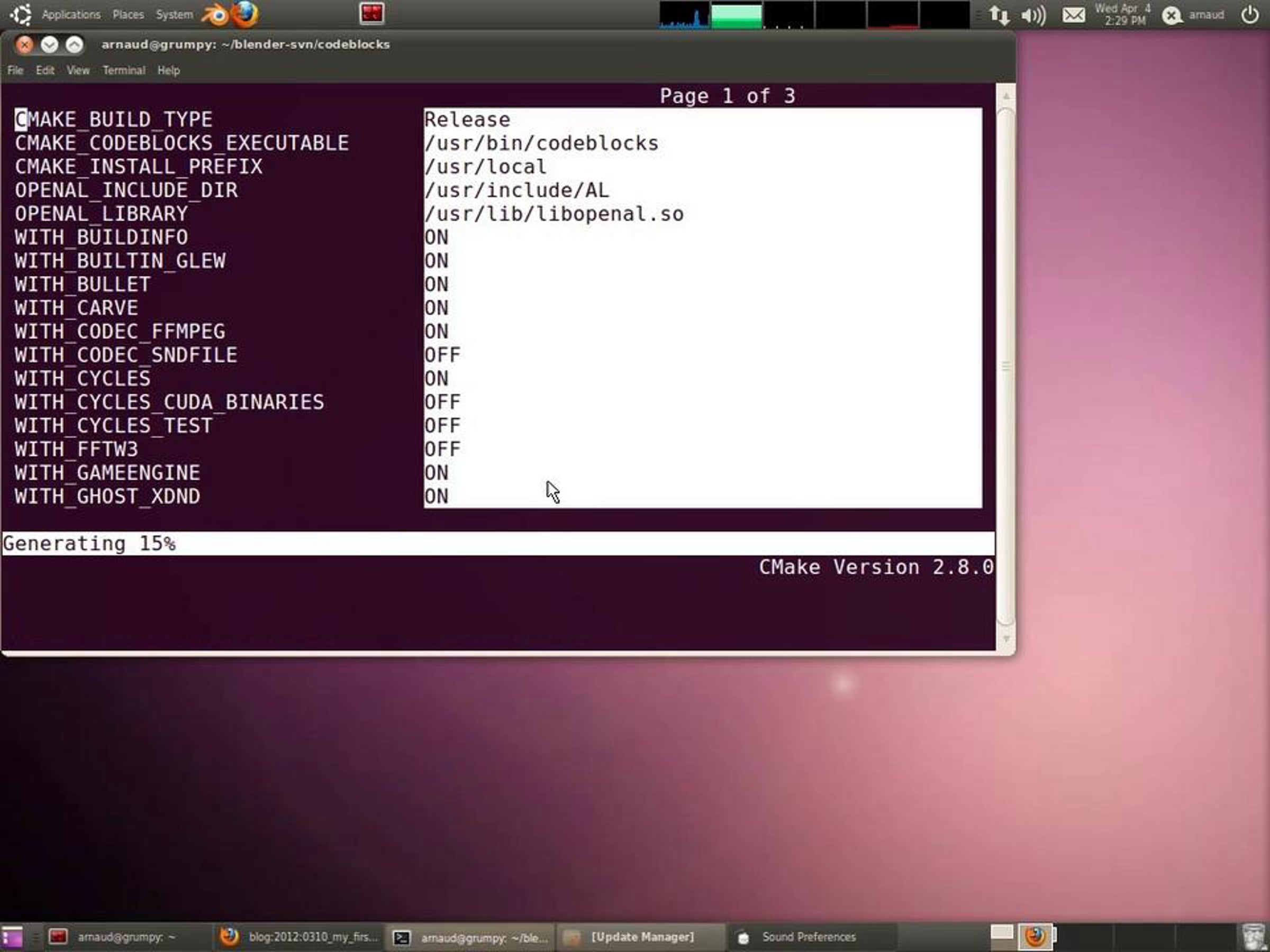Open Firefox from the top panel launcher
Screen dimensions: 1270x952
[246, 14]
